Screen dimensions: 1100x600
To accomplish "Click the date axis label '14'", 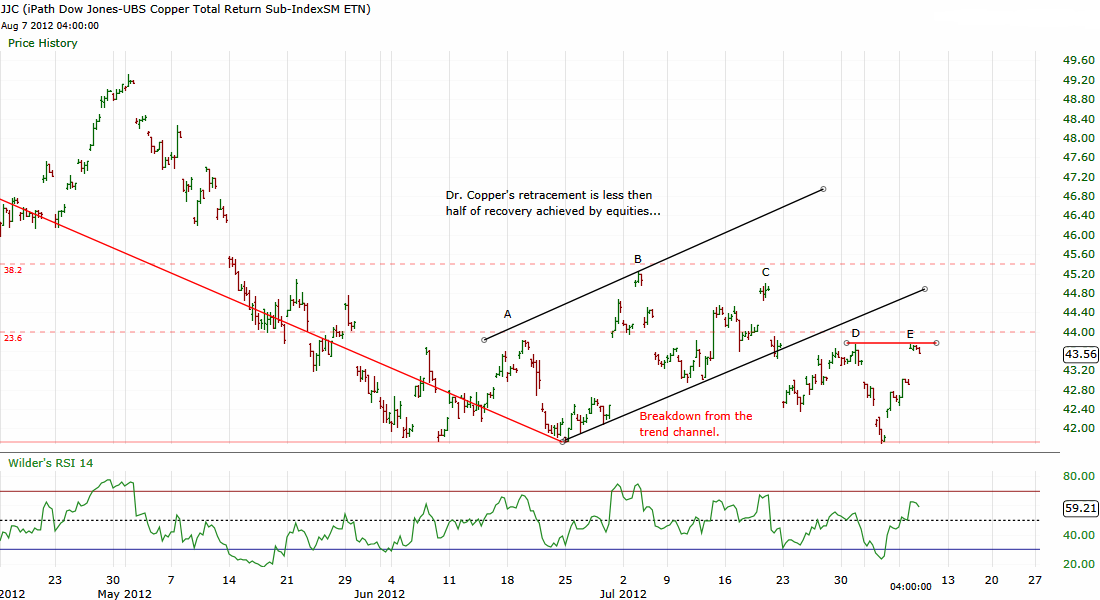I will pos(229,580).
